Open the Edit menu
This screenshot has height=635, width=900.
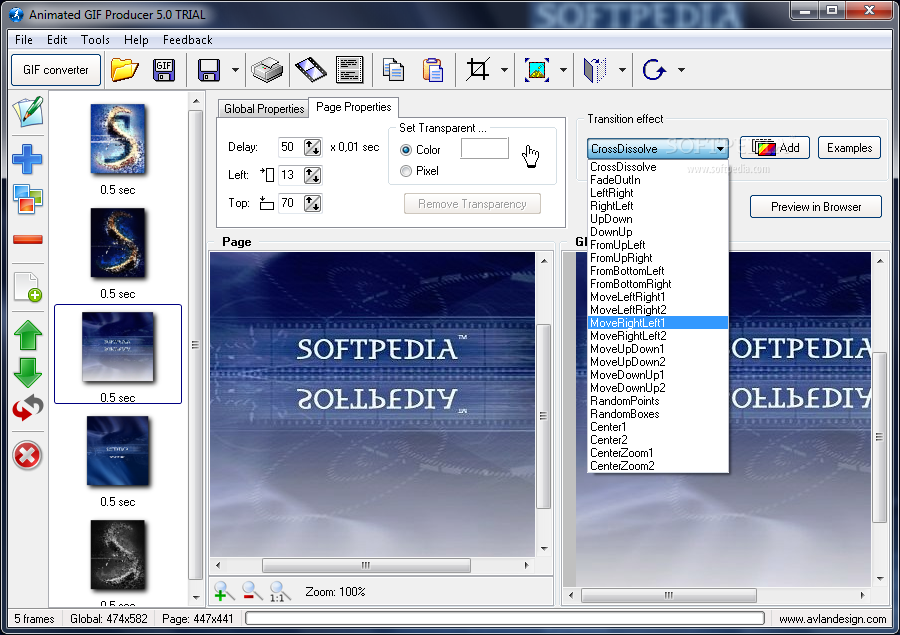tap(57, 40)
